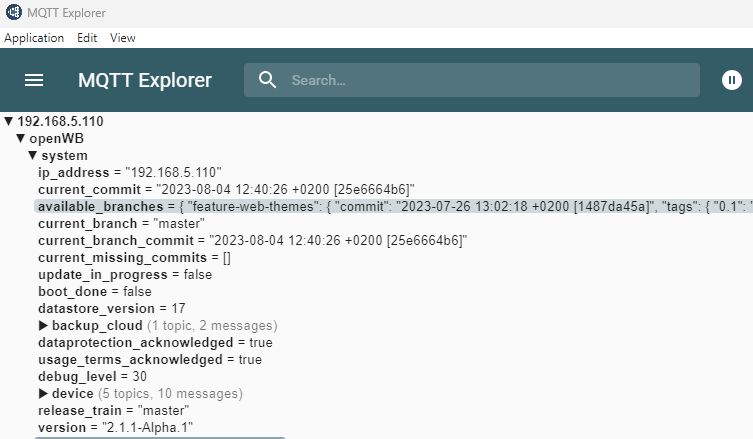Click the MQTT Explorer header title

[145, 80]
